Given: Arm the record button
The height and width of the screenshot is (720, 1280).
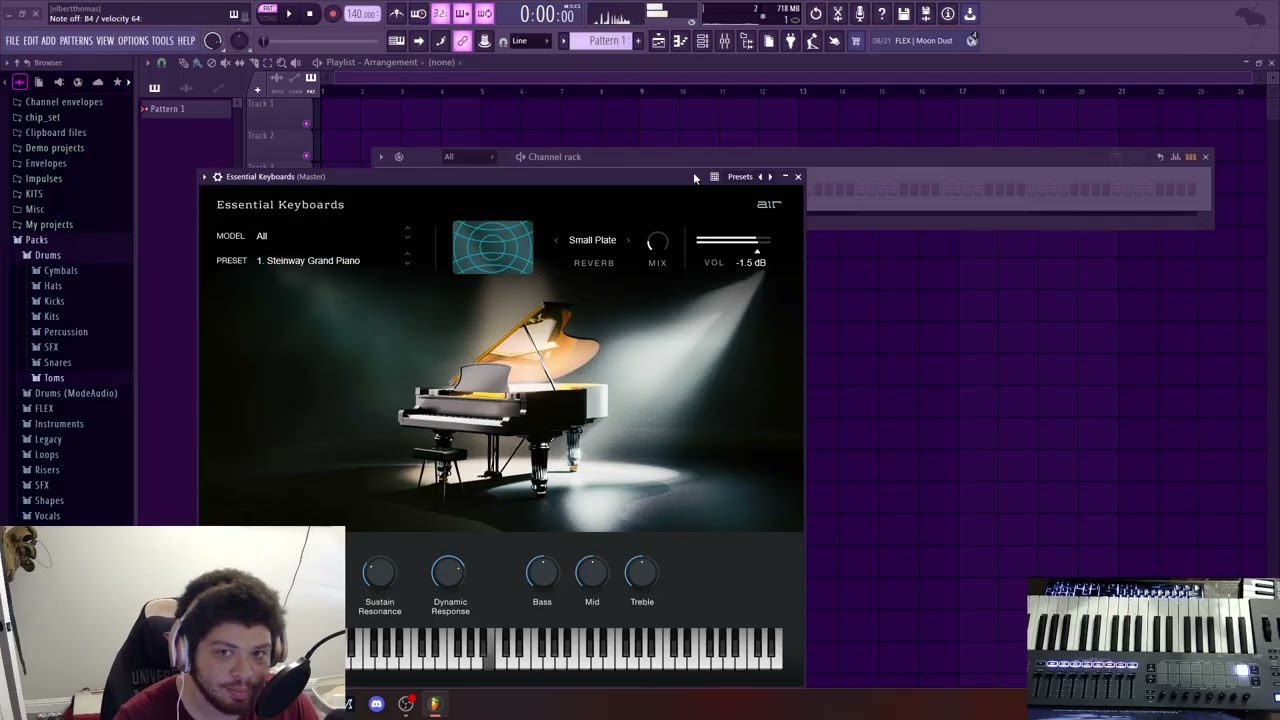Looking at the screenshot, I should (332, 14).
